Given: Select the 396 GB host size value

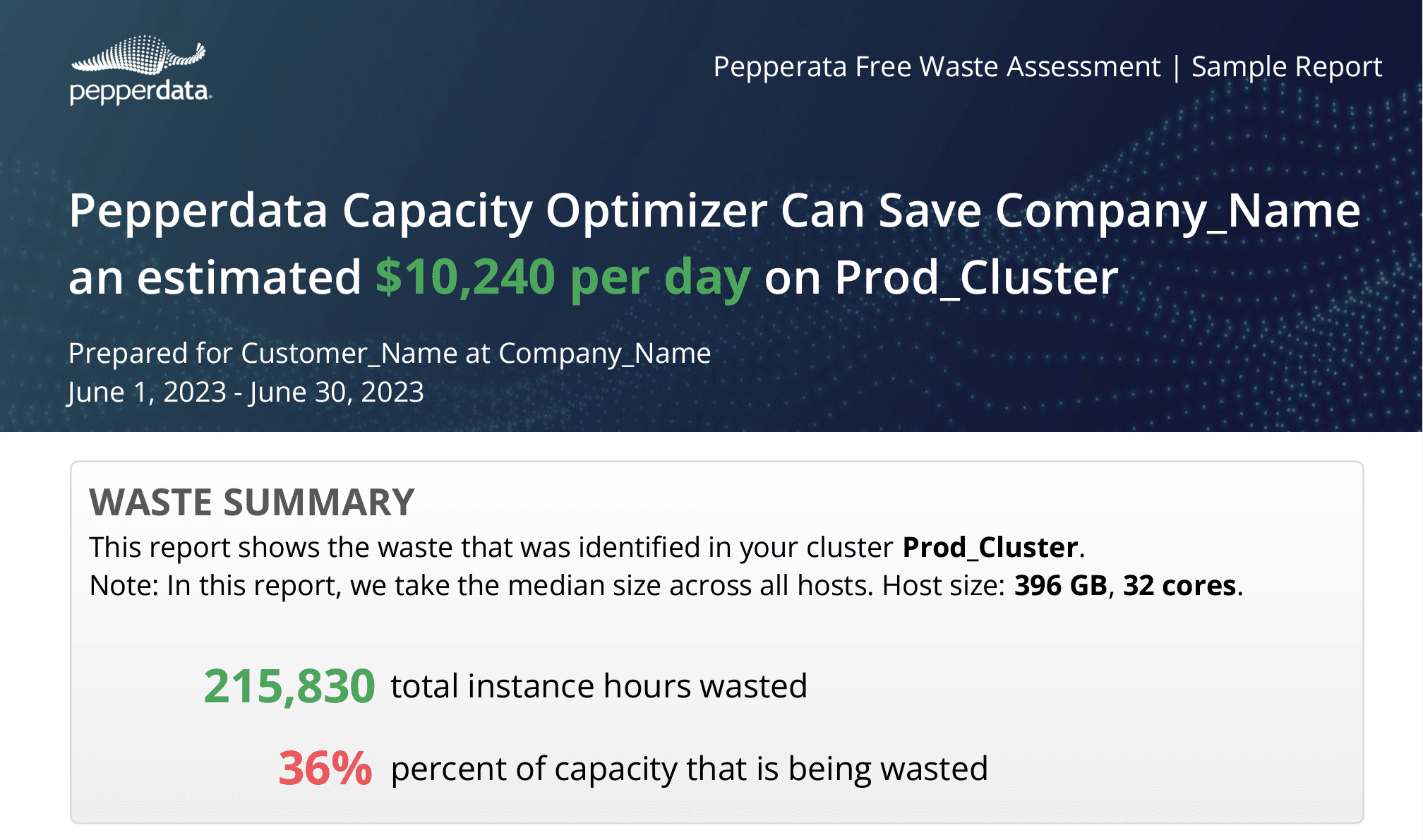Looking at the screenshot, I should (x=1061, y=586).
